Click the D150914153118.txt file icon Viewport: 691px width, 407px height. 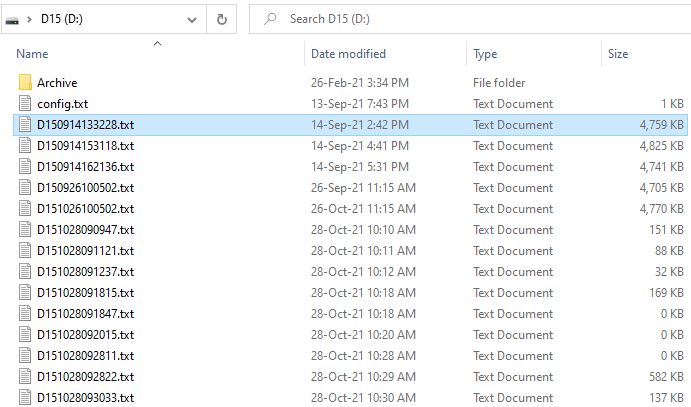26,146
